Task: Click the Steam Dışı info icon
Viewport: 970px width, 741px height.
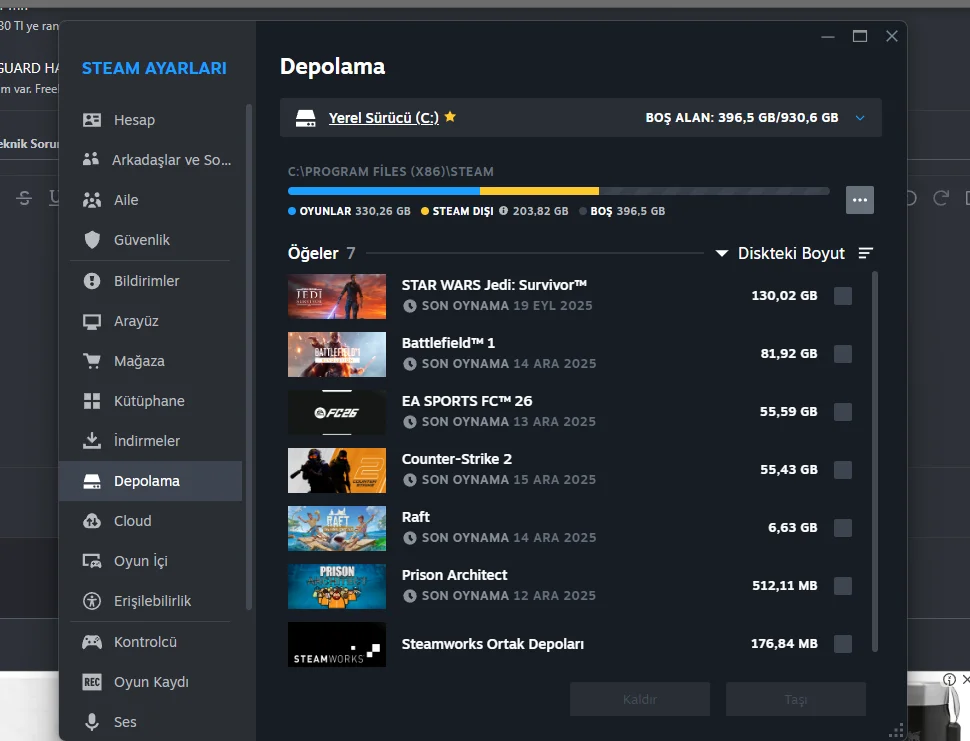Action: coord(504,211)
